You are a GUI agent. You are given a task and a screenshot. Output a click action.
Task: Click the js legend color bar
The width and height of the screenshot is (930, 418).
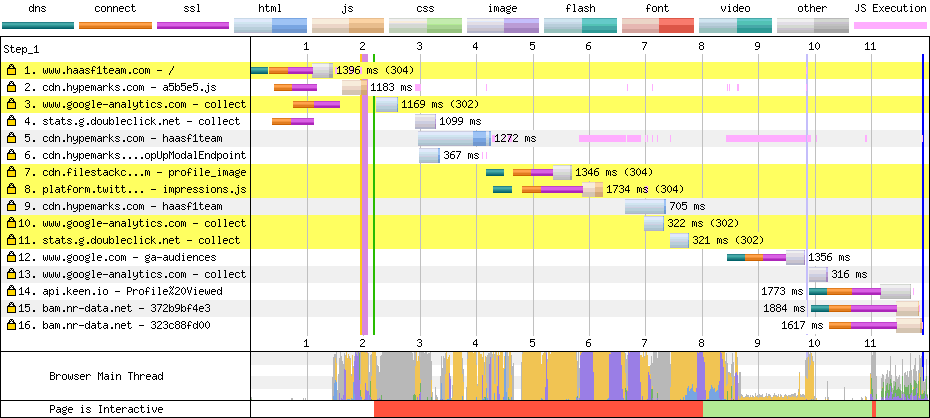click(348, 25)
